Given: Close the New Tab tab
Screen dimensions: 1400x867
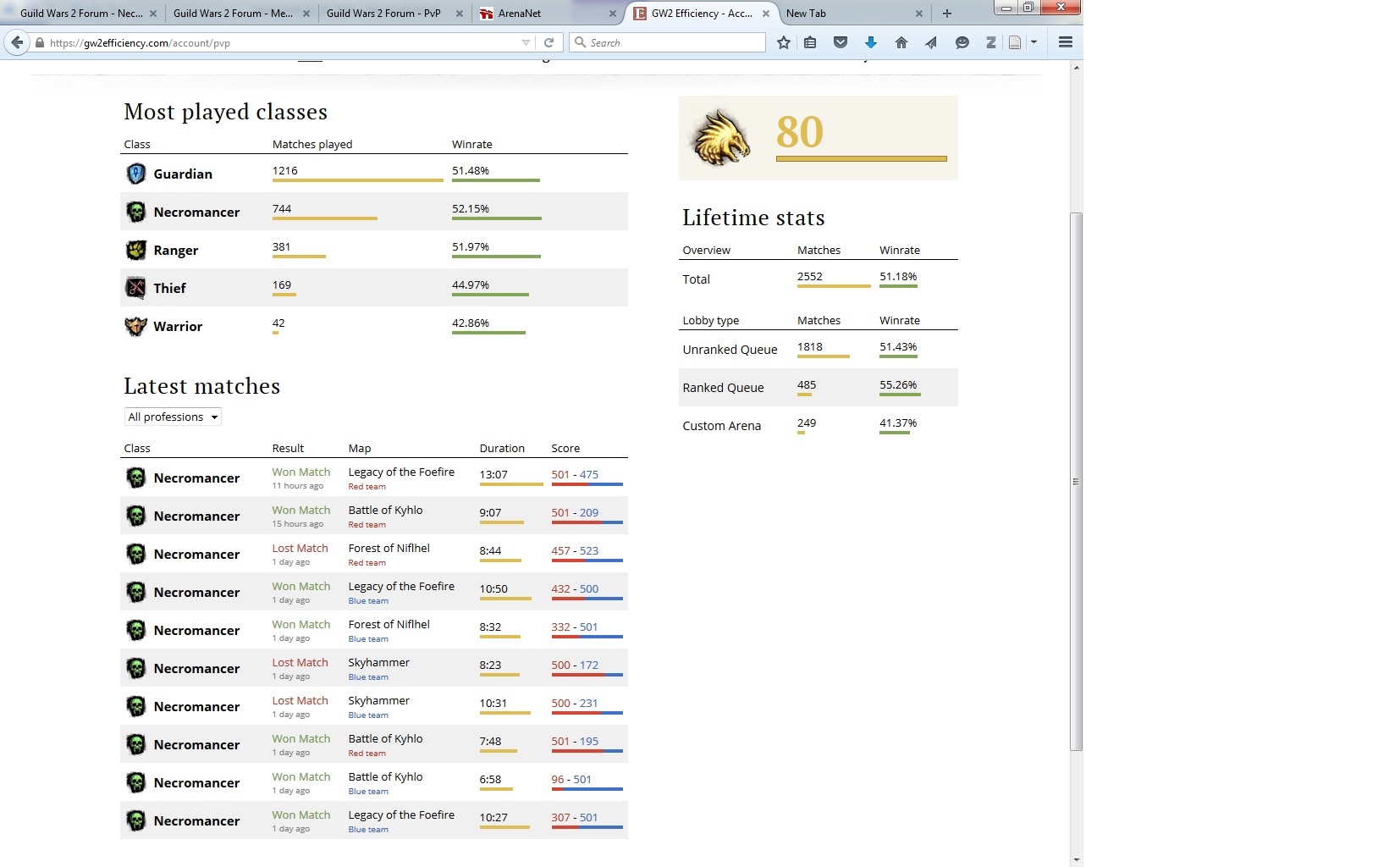Looking at the screenshot, I should (919, 14).
